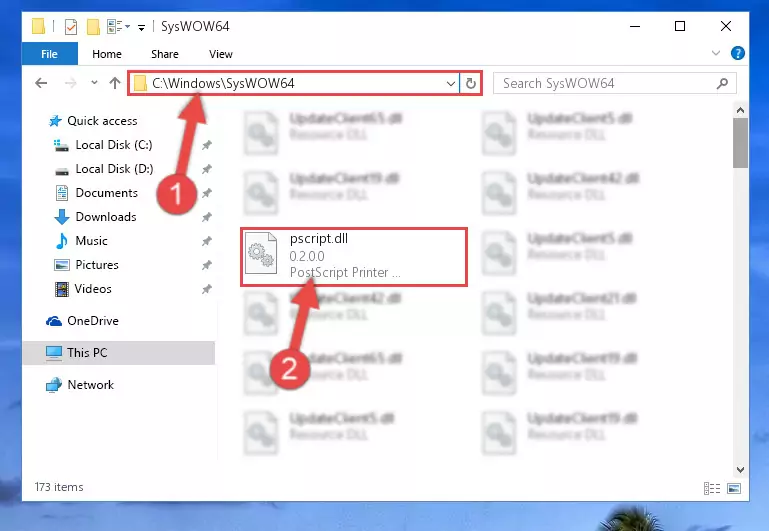Click the New folder quick access icon
This screenshot has height=531, width=769.
(x=93, y=26)
